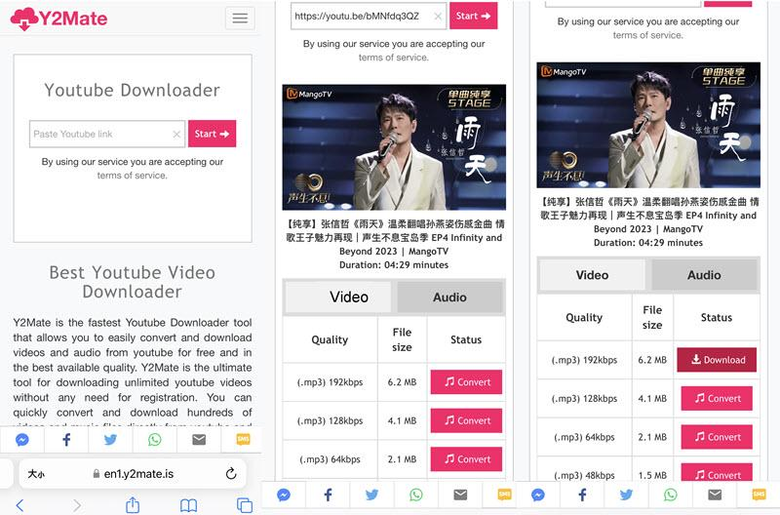Convert the 48kbps mp3 row
Screen dimensions: 780x515
point(717,473)
